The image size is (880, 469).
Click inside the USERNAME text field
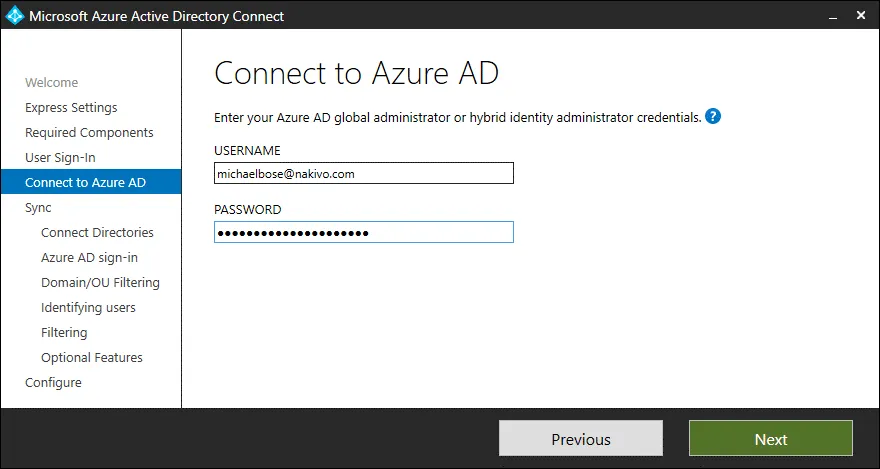click(363, 174)
